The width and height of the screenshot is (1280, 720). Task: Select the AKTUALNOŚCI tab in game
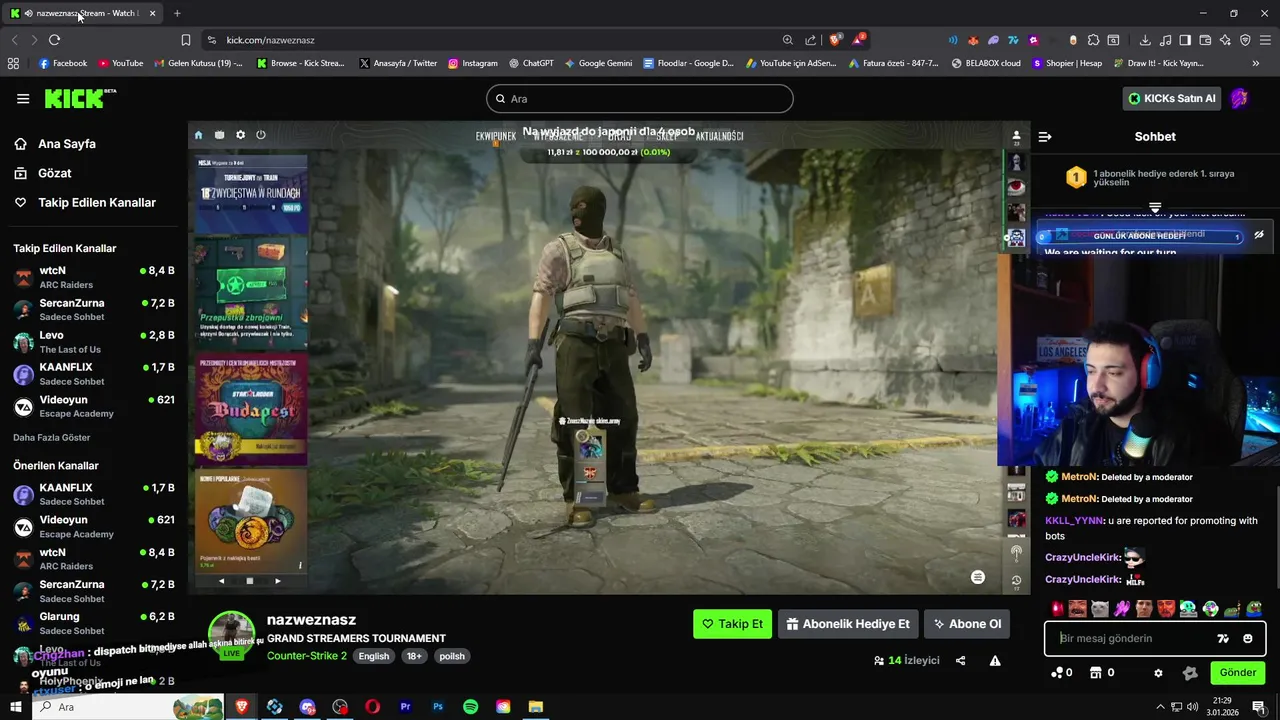720,136
